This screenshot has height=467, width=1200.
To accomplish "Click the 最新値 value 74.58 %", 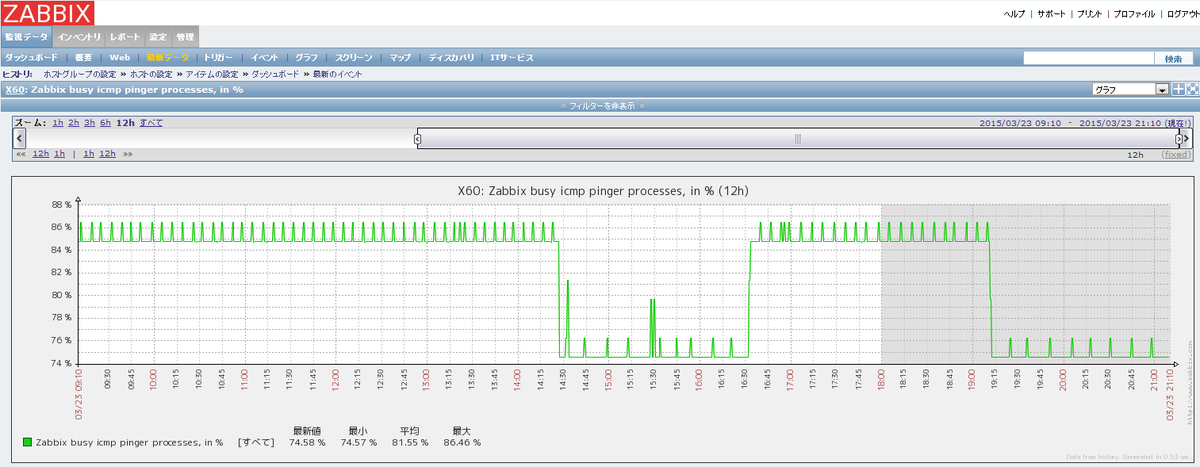I will pyautogui.click(x=308, y=441).
